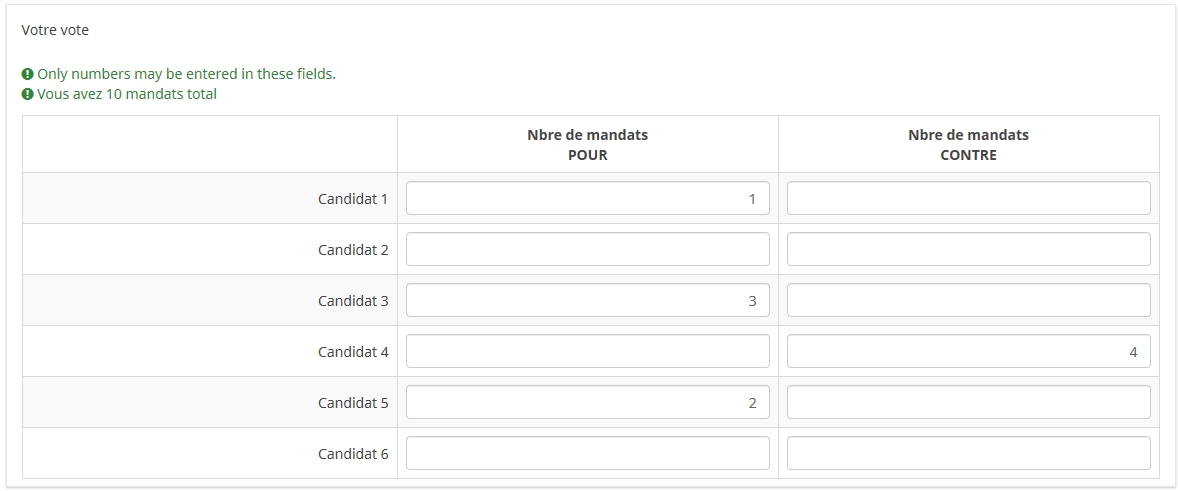Click the 'Votre vote' question title
Image resolution: width=1178 pixels, height=491 pixels.
point(55,30)
